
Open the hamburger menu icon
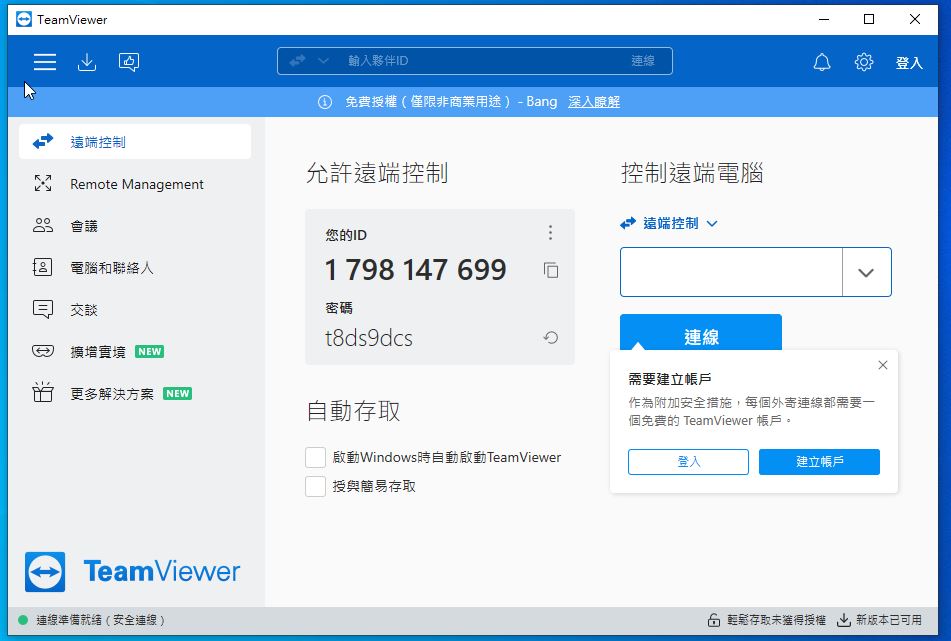click(45, 62)
